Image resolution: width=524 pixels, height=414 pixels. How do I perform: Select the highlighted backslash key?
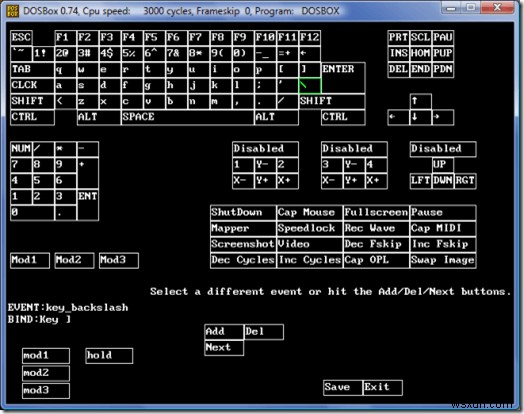pos(309,86)
